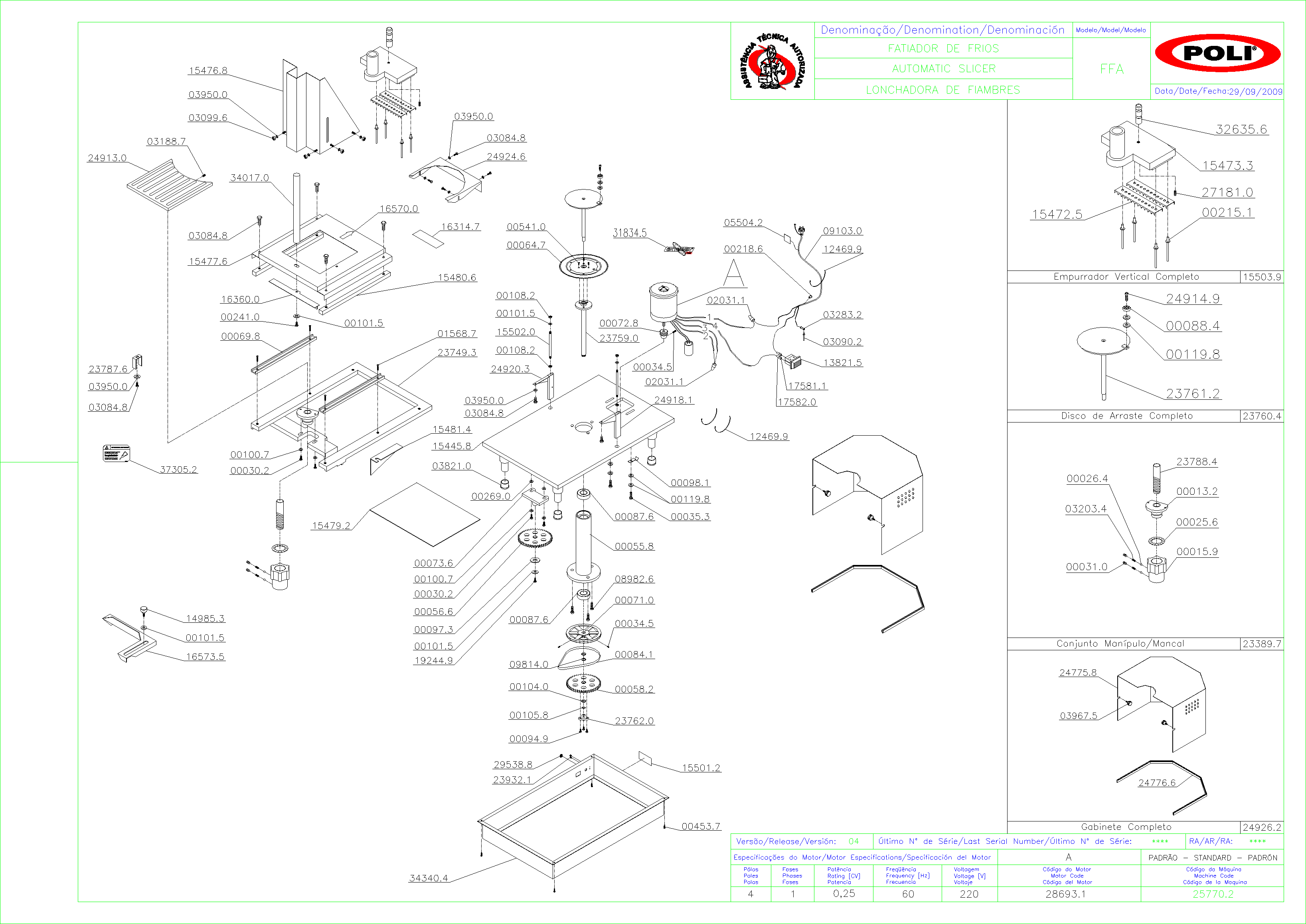Select part label 00055.8

point(634,546)
